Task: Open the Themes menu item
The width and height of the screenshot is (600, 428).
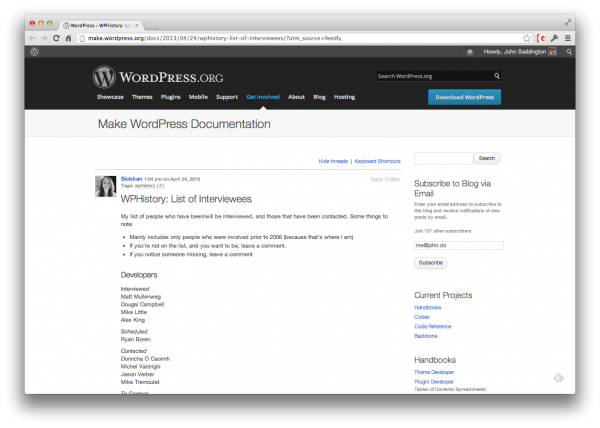Action: tap(142, 97)
